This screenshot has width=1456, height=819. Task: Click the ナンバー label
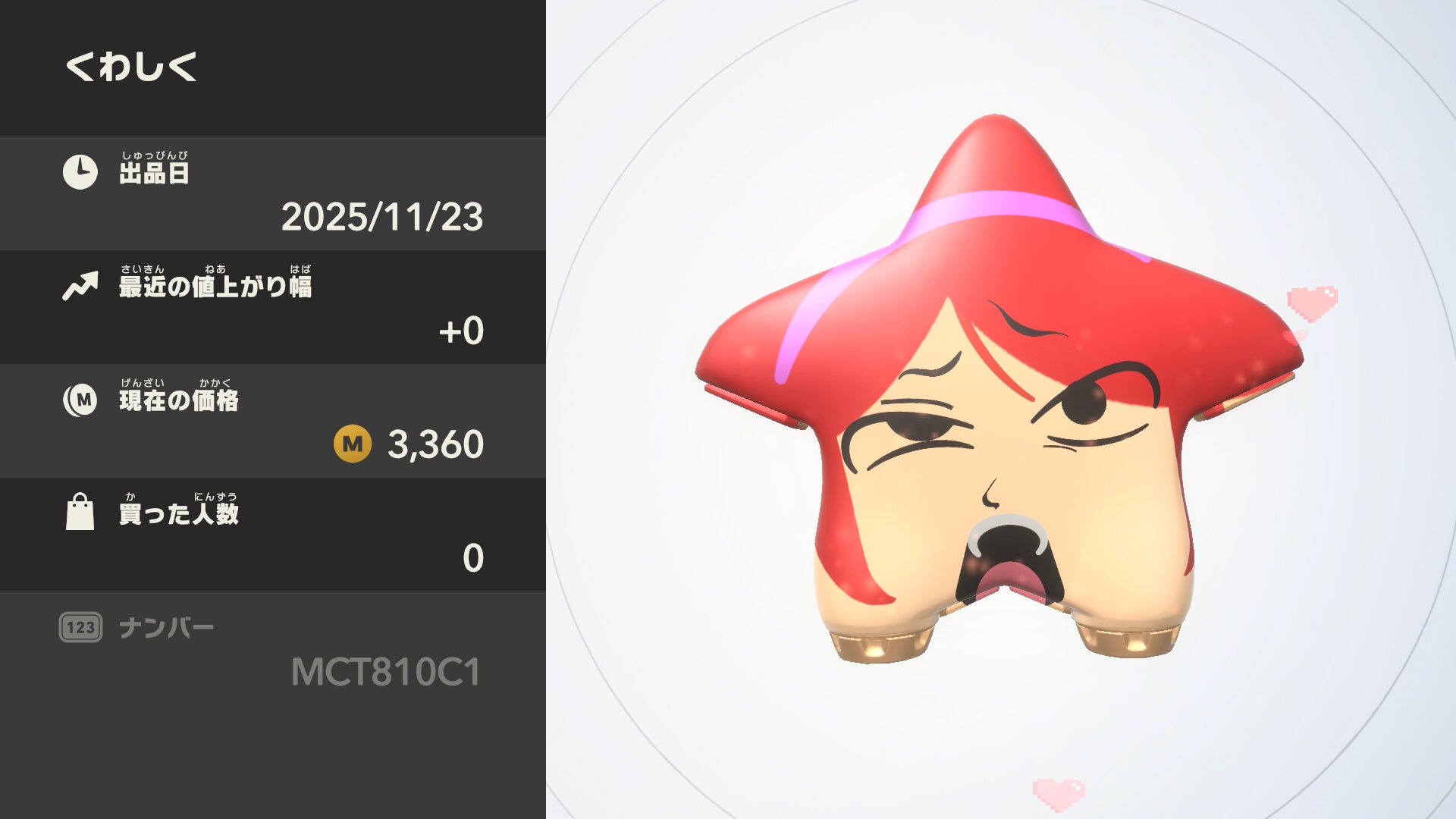(167, 628)
